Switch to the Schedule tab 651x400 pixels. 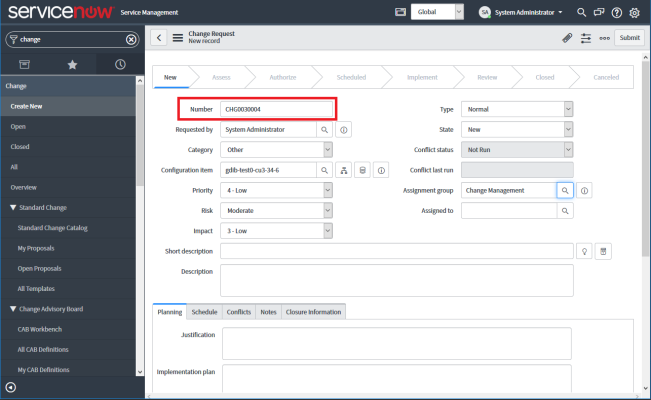click(204, 312)
